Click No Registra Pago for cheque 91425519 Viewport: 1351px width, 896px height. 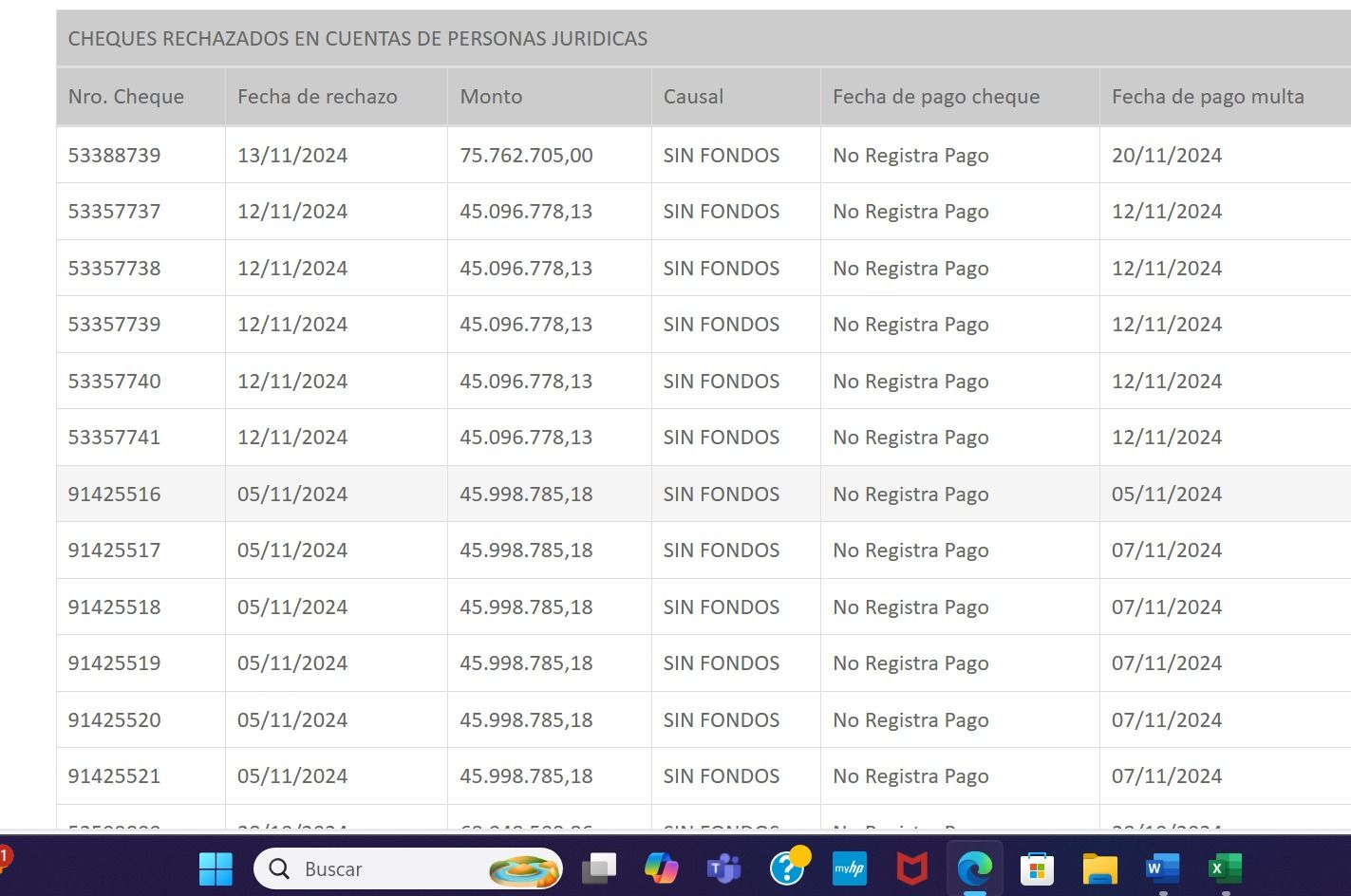click(910, 663)
